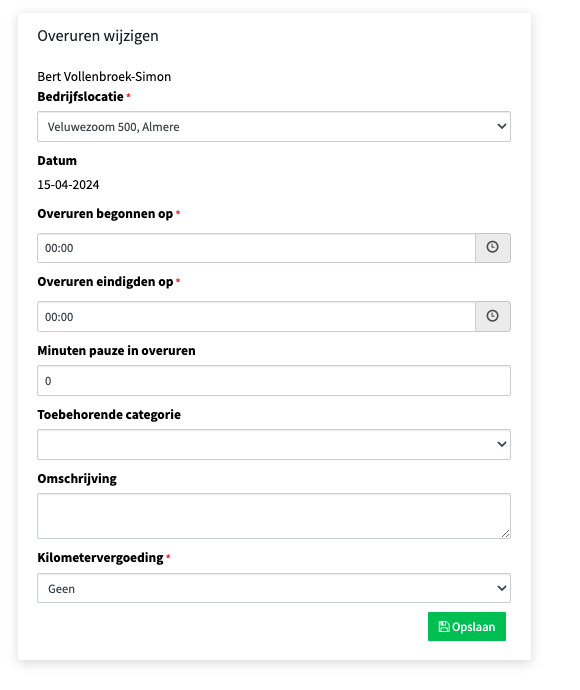The image size is (580, 690).
Task: Open the clock picker for Overuren eindigden op
Action: pyautogui.click(x=493, y=316)
